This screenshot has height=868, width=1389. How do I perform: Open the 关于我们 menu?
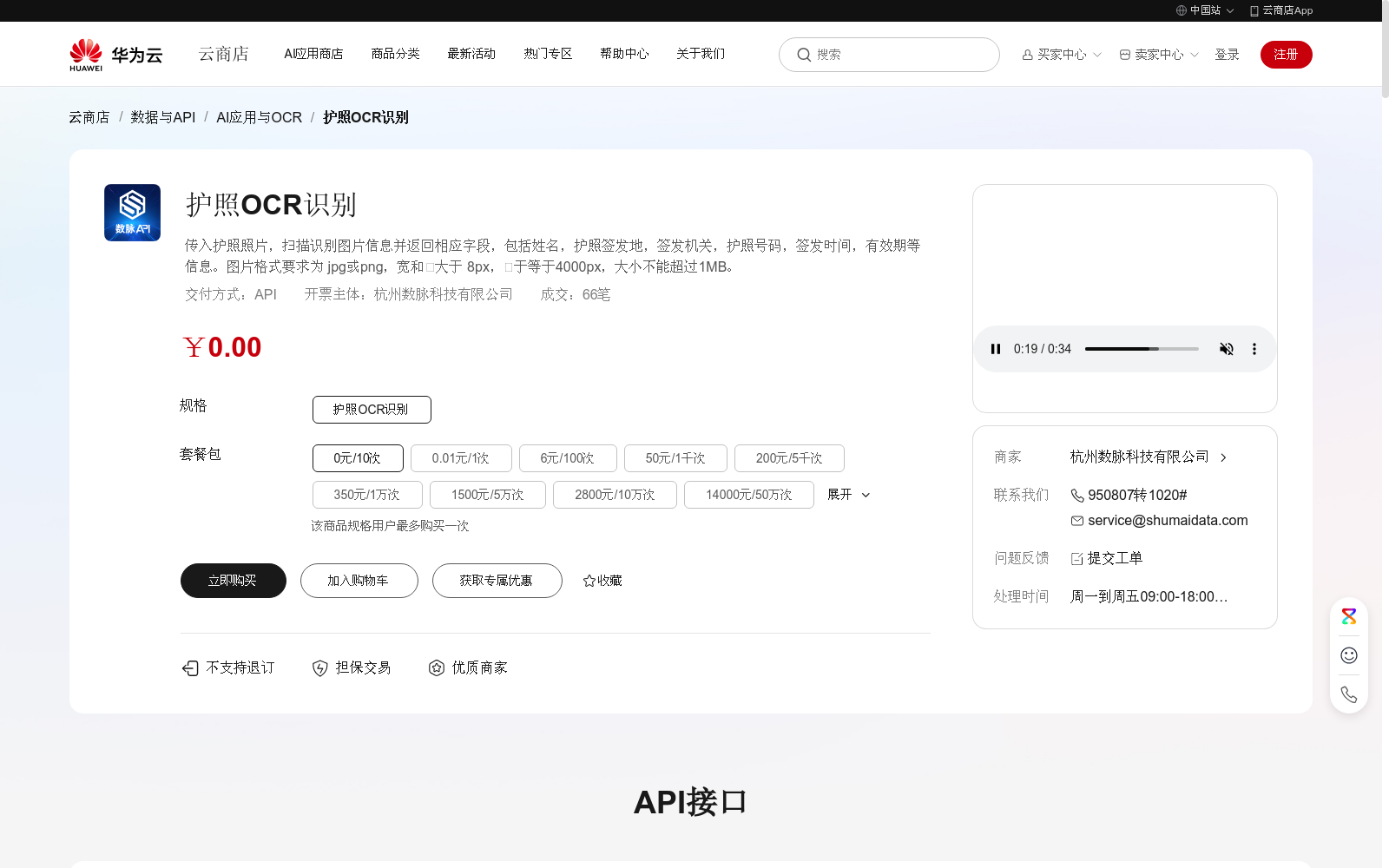click(x=701, y=54)
